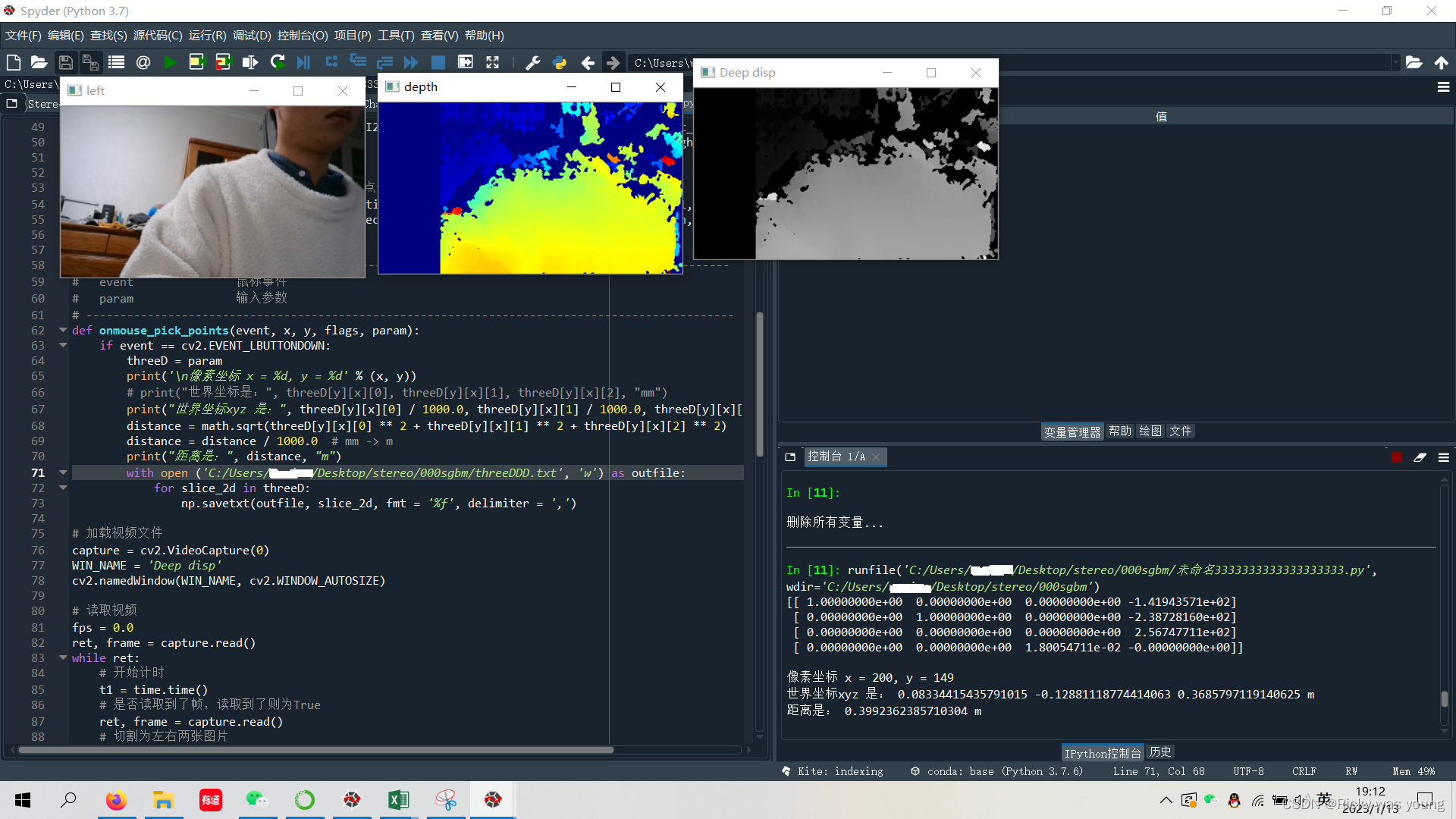The height and width of the screenshot is (819, 1456).
Task: Open the file list/outline icon
Action: coord(116,63)
